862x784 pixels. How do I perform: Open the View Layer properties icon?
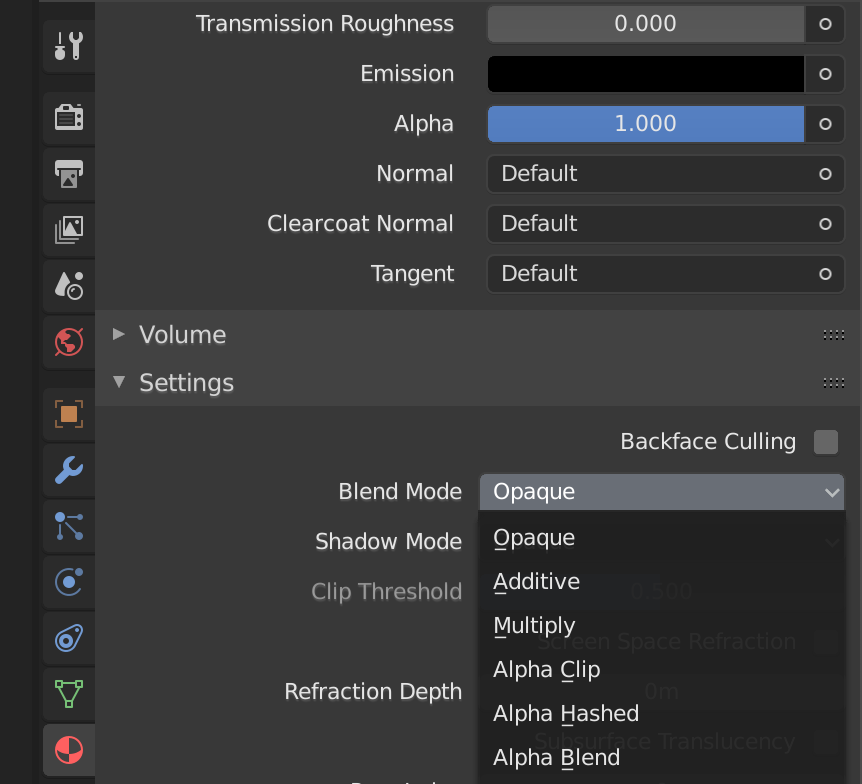coord(68,230)
